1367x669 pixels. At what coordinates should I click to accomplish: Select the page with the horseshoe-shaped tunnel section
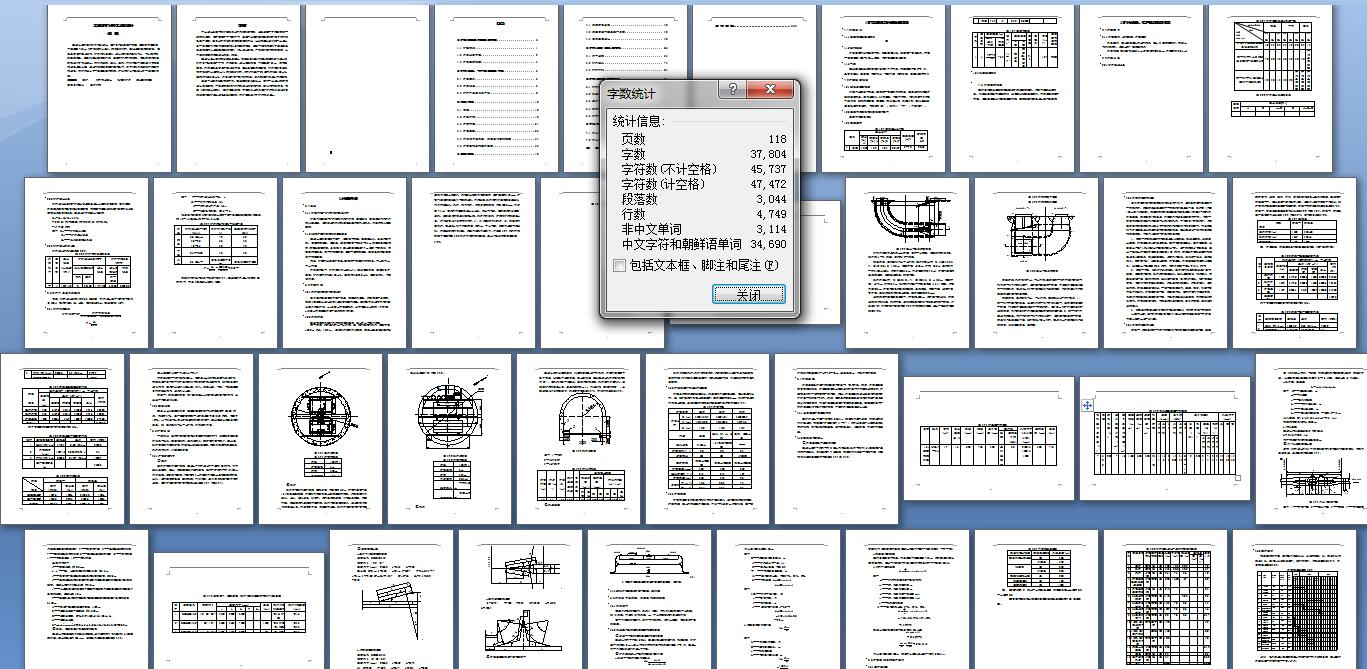tap(578, 438)
